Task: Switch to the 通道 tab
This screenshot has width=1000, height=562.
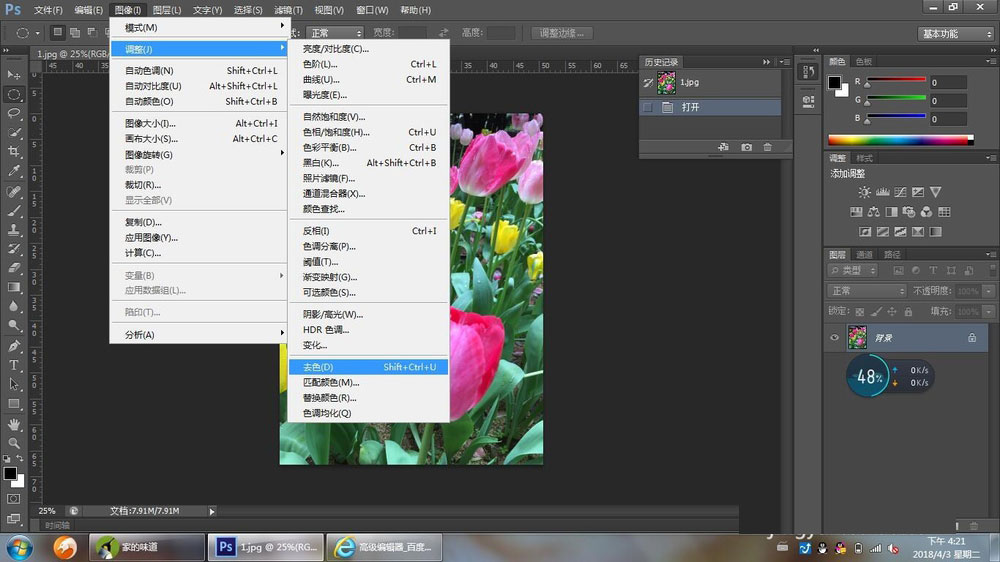Action: (864, 254)
